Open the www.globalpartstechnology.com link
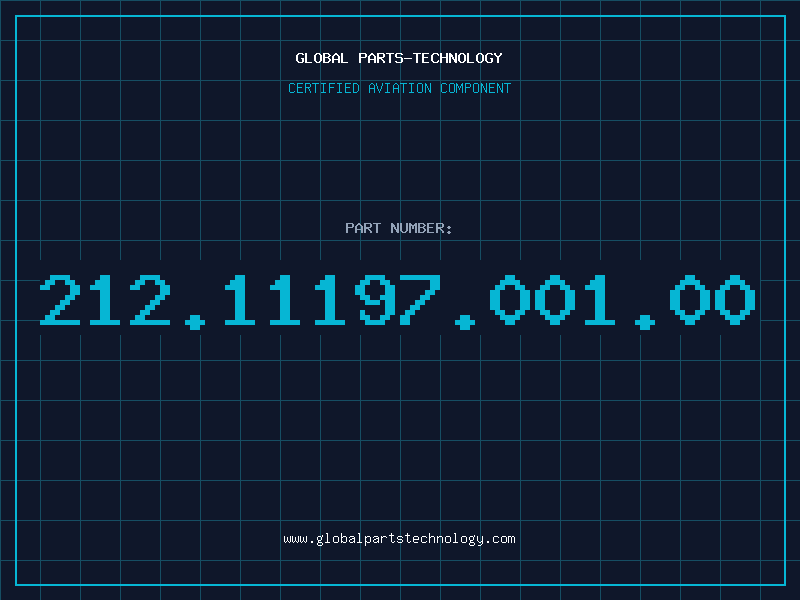This screenshot has height=600, width=800. [x=399, y=539]
